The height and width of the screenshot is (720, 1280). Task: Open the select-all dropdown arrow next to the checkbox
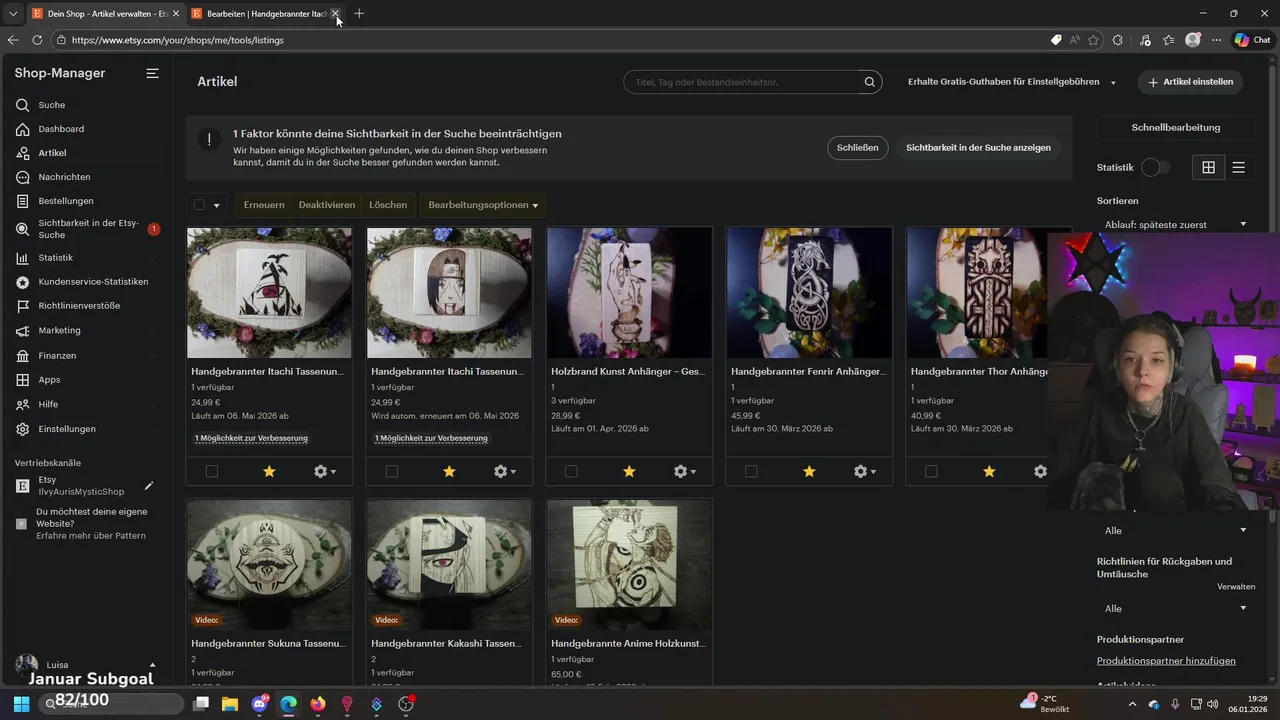pyautogui.click(x=216, y=205)
